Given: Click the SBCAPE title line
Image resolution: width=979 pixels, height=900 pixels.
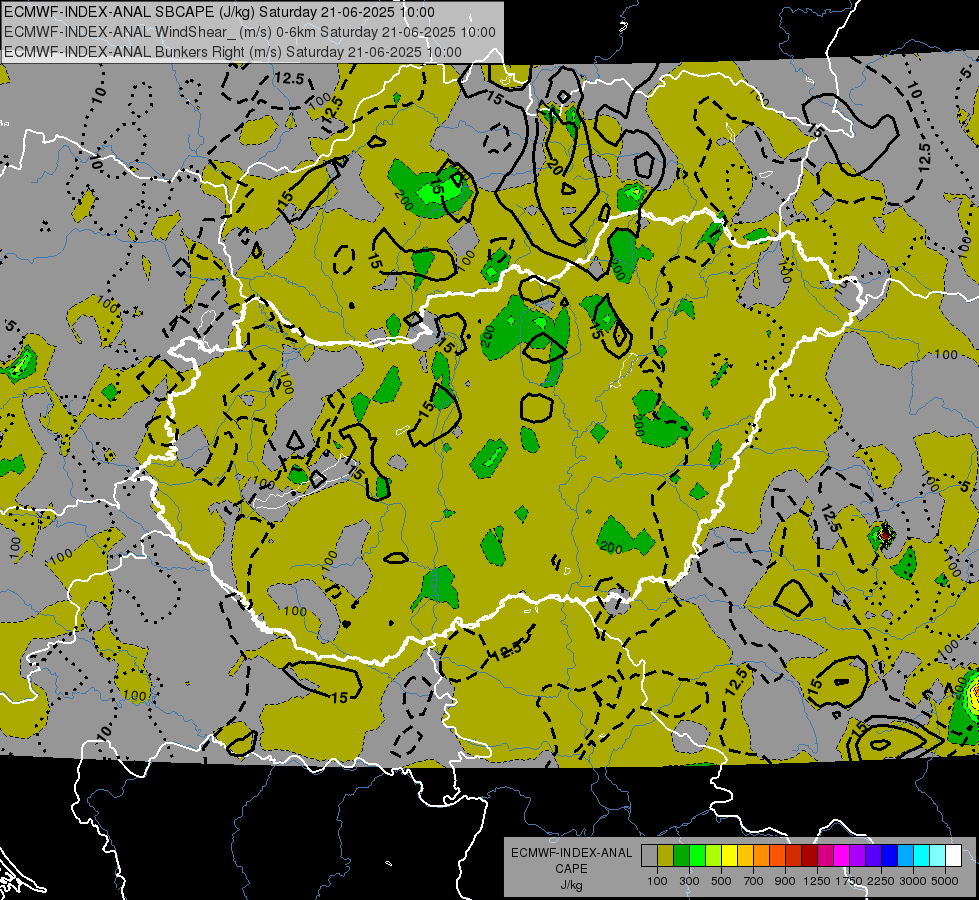Looking at the screenshot, I should click(x=219, y=12).
